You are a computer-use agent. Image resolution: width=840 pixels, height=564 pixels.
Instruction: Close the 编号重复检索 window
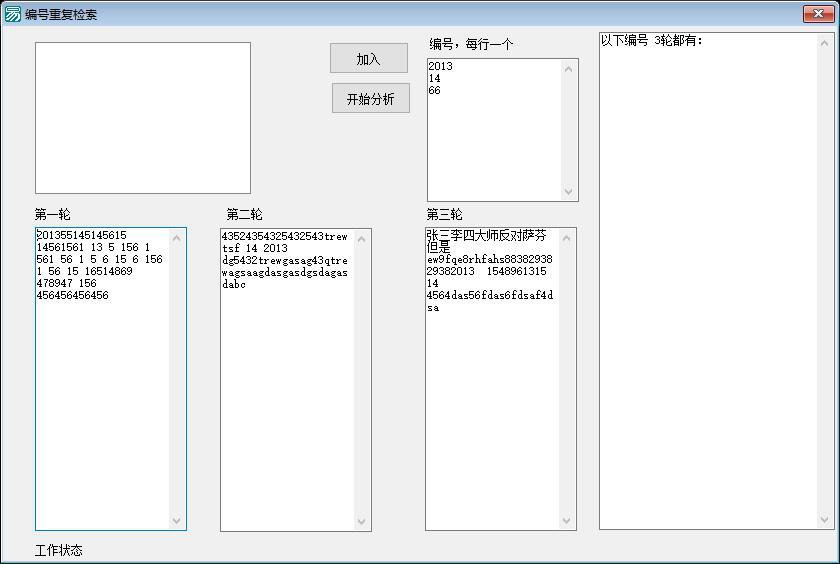pyautogui.click(x=818, y=14)
